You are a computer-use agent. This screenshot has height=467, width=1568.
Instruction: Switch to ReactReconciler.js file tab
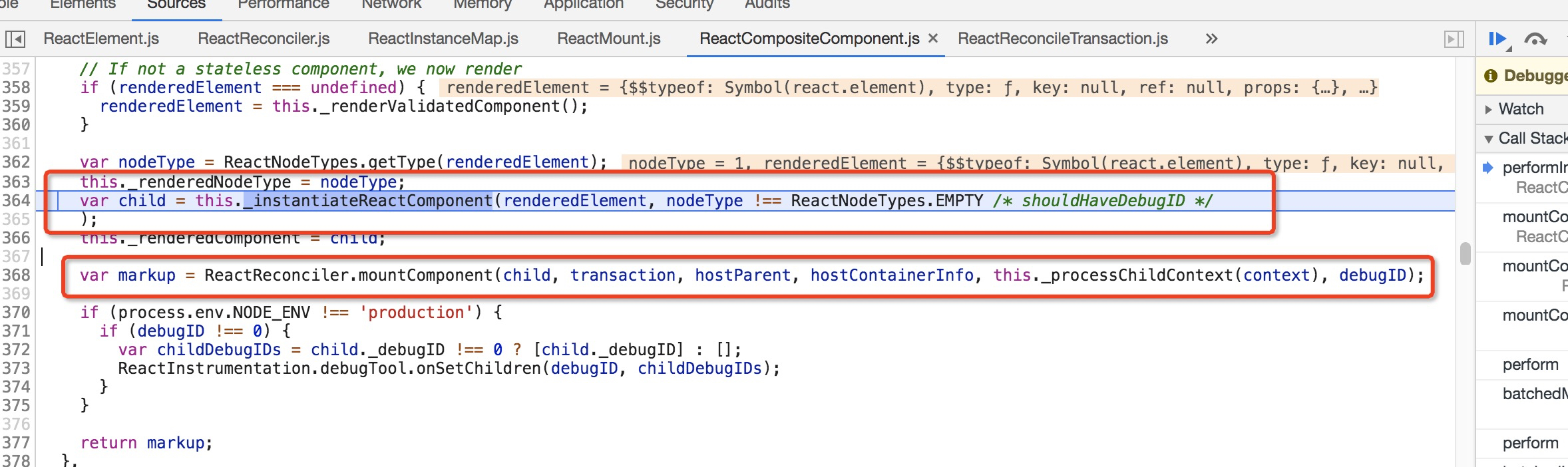point(264,39)
